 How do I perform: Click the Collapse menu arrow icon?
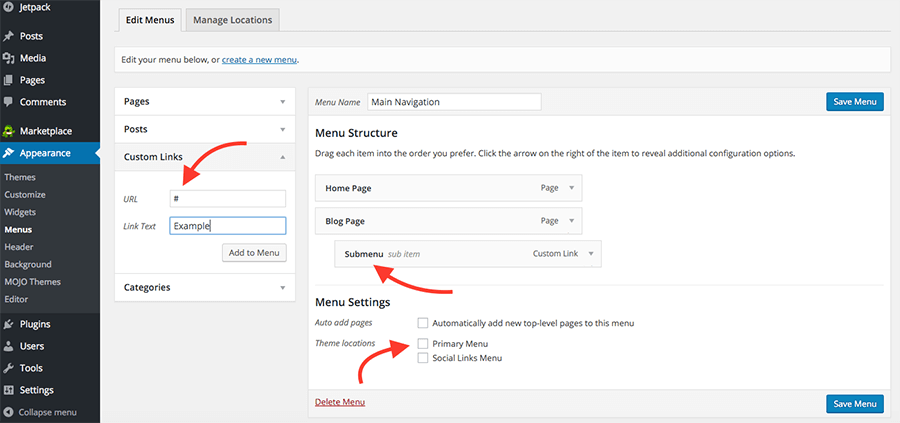(8, 412)
